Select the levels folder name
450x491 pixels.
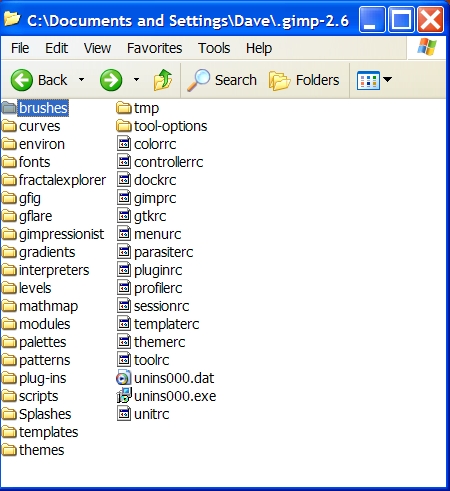pyautogui.click(x=35, y=288)
